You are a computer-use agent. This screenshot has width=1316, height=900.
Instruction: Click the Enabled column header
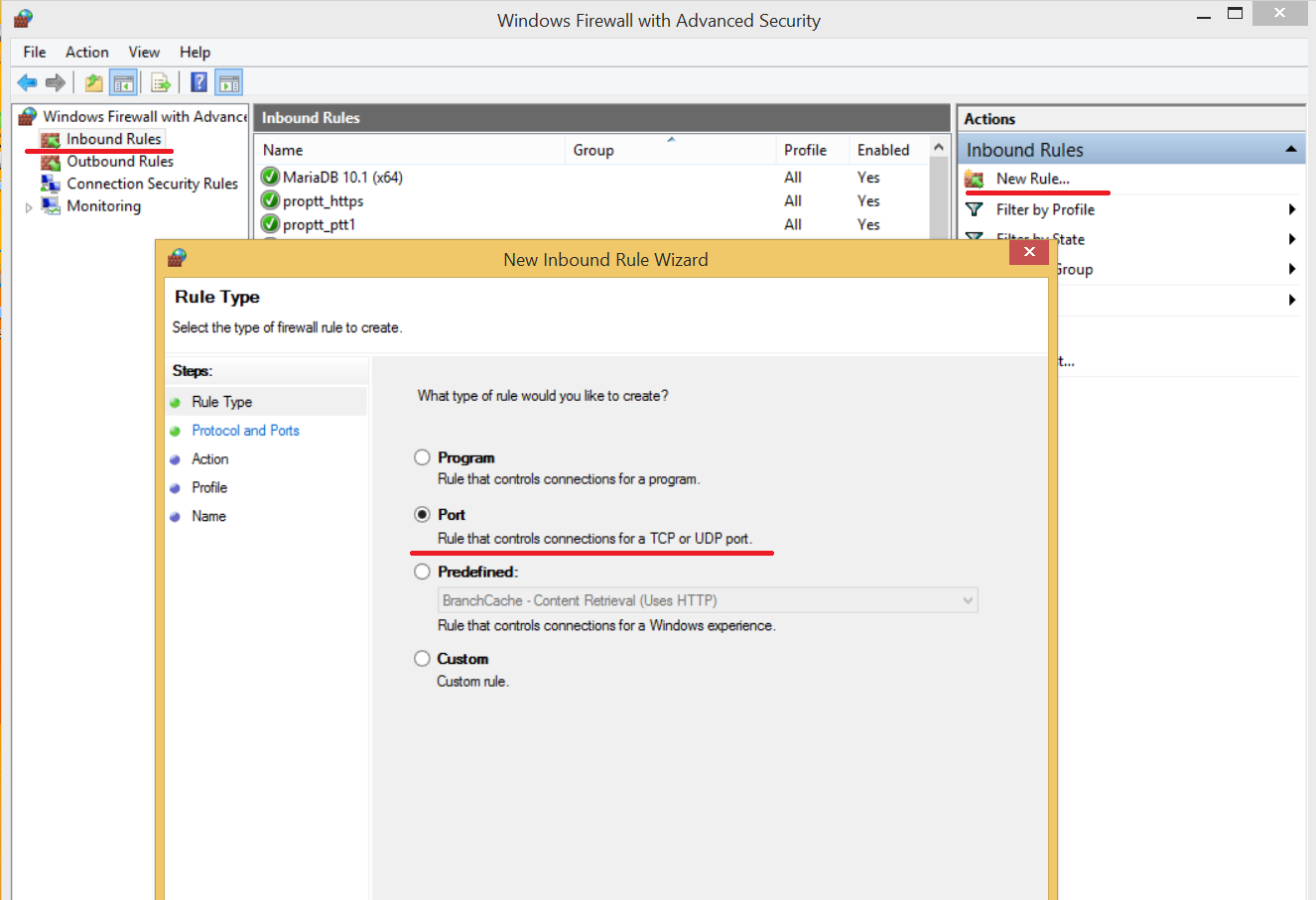click(882, 150)
